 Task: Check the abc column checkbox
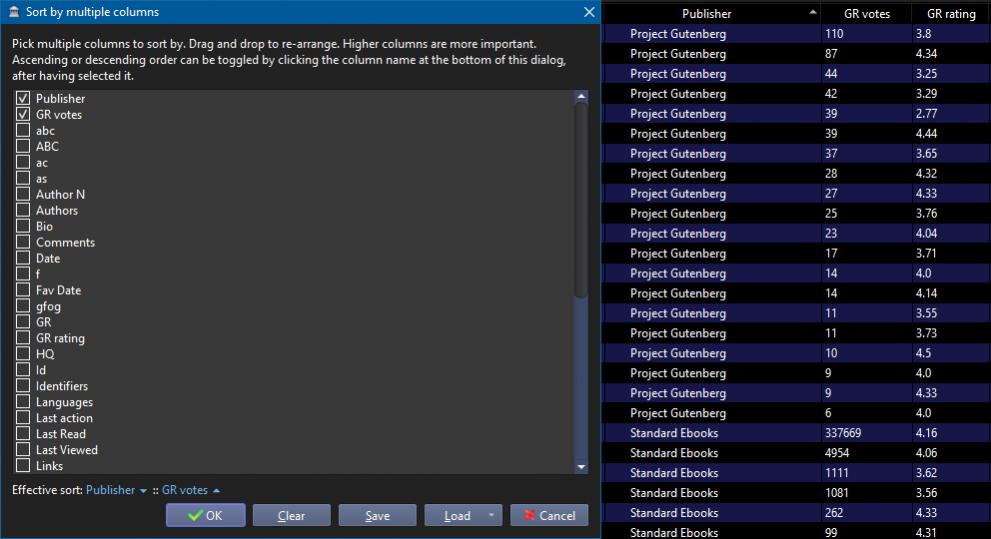coord(23,130)
